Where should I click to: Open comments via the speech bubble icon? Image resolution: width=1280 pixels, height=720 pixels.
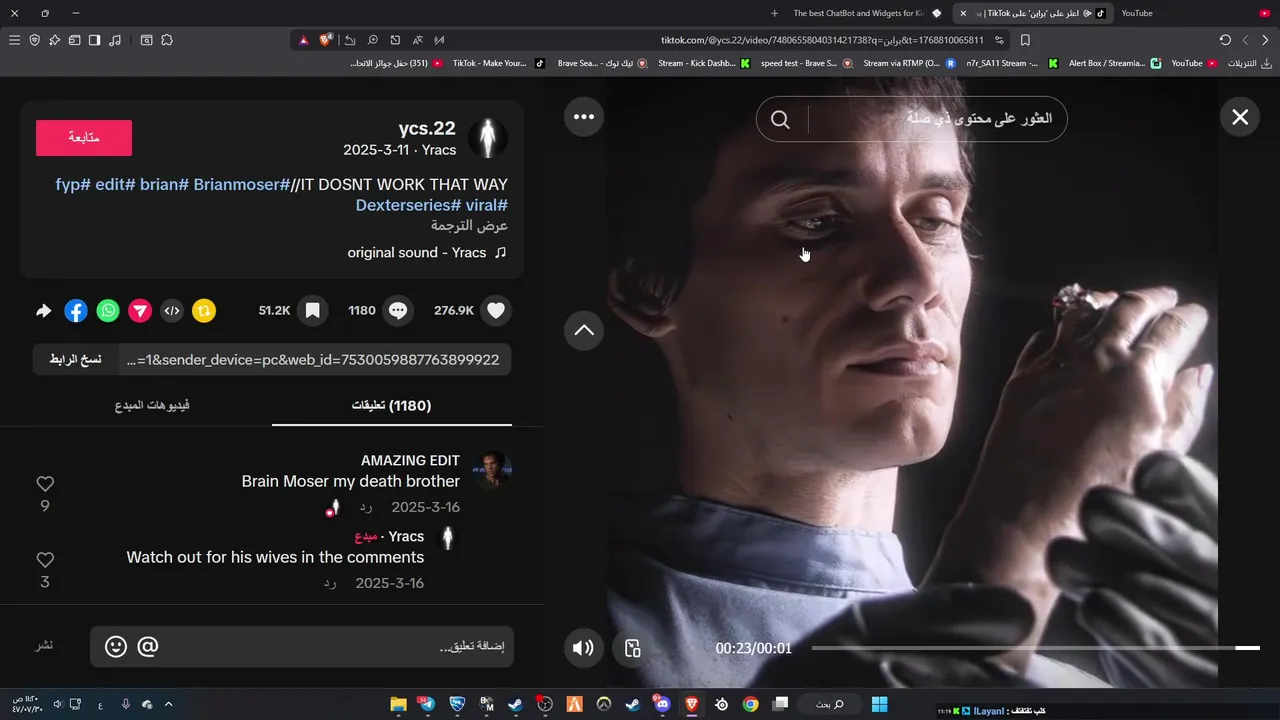(x=398, y=311)
